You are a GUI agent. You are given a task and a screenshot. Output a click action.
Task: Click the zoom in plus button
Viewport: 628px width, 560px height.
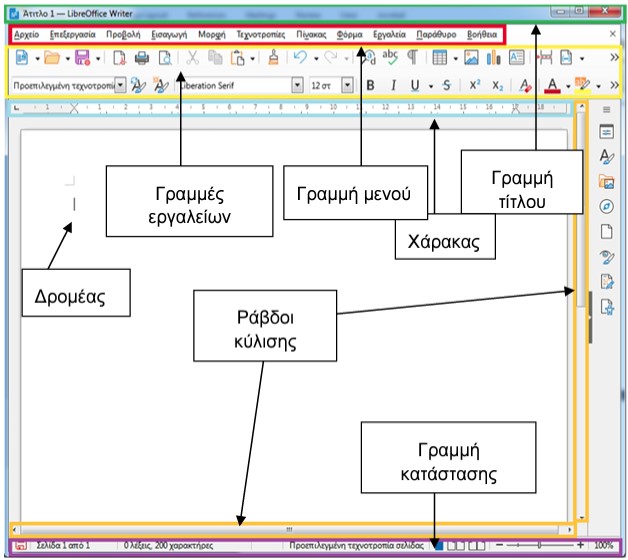click(x=580, y=545)
